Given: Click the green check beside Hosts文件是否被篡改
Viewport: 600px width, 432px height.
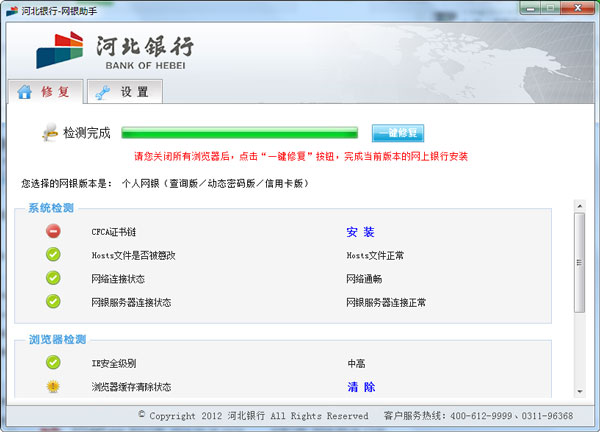Looking at the screenshot, I should pyautogui.click(x=53, y=255).
